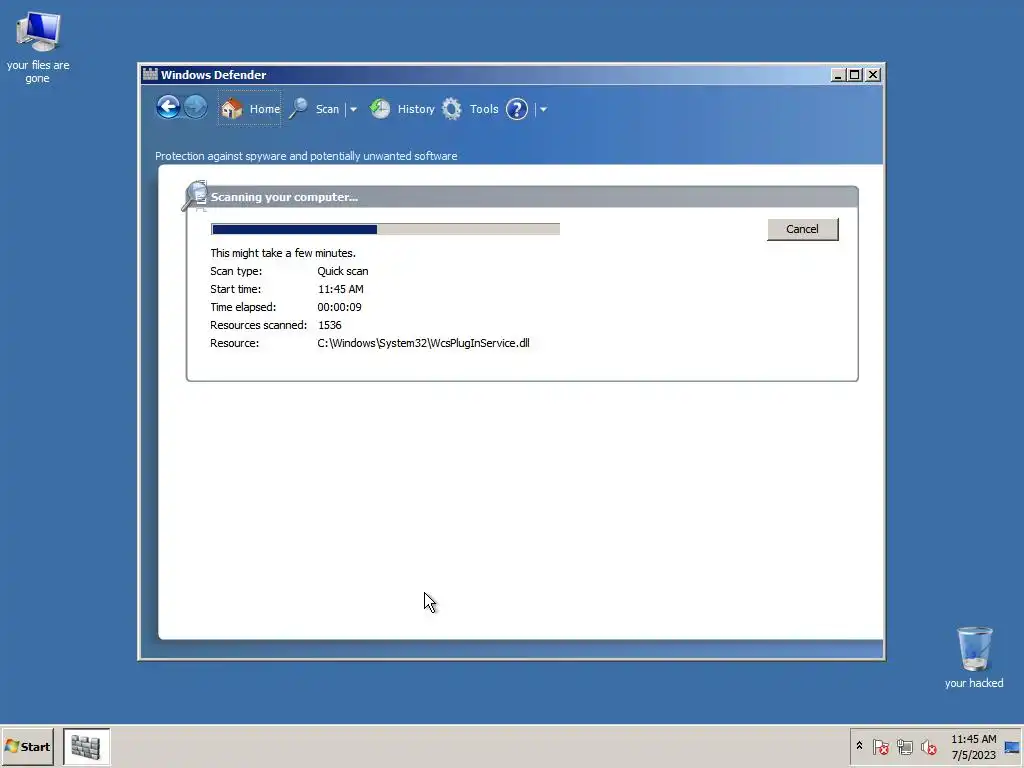
Task: Click the Forward navigation arrow
Action: 195,107
